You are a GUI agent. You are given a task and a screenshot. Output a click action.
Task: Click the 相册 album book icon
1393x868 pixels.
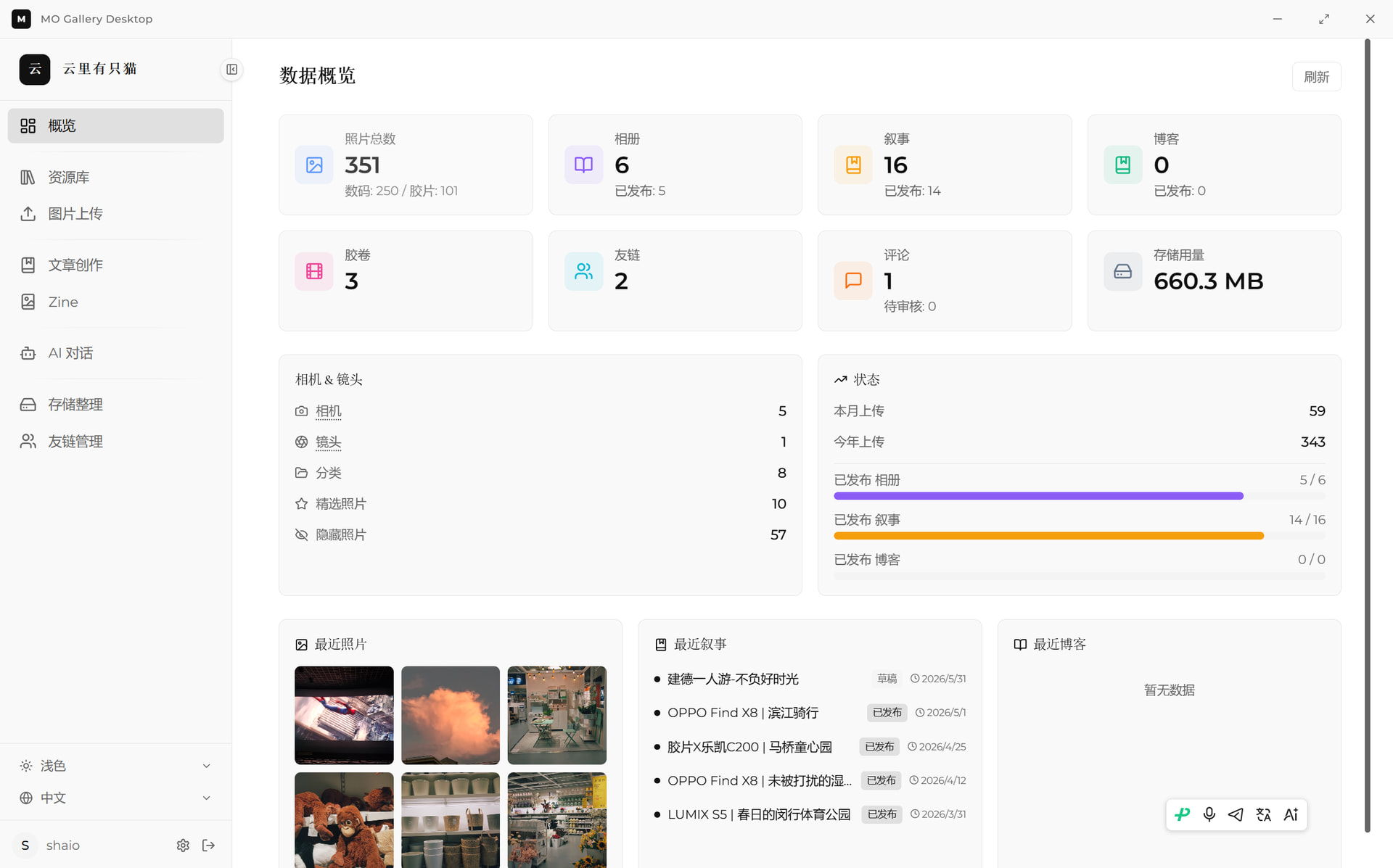coord(583,165)
